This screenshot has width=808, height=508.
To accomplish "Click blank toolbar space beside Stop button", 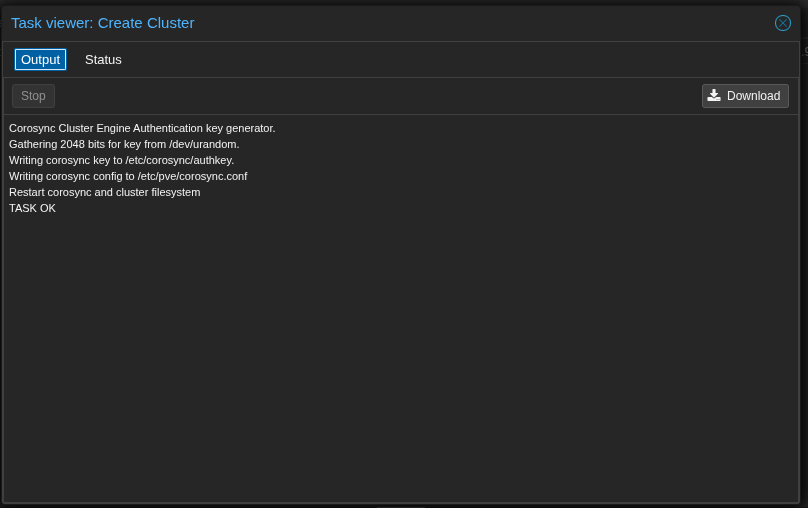I will [x=350, y=96].
